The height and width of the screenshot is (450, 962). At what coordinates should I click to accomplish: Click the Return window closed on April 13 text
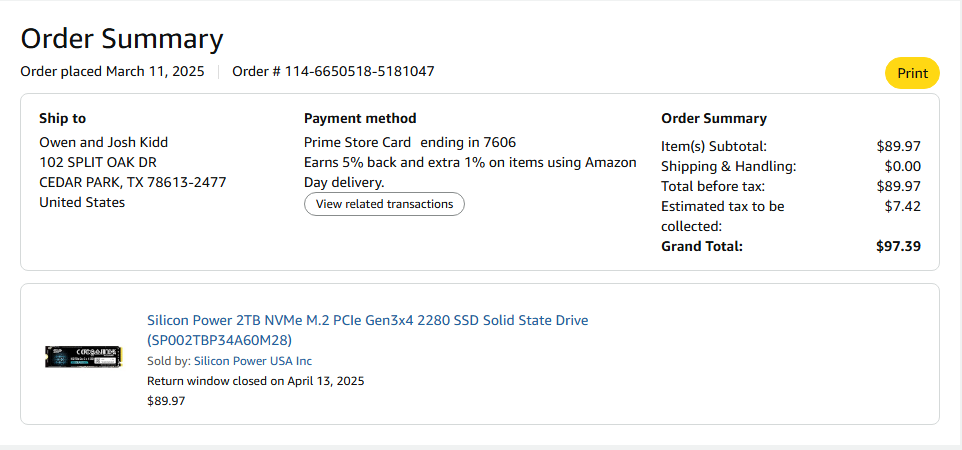click(255, 381)
